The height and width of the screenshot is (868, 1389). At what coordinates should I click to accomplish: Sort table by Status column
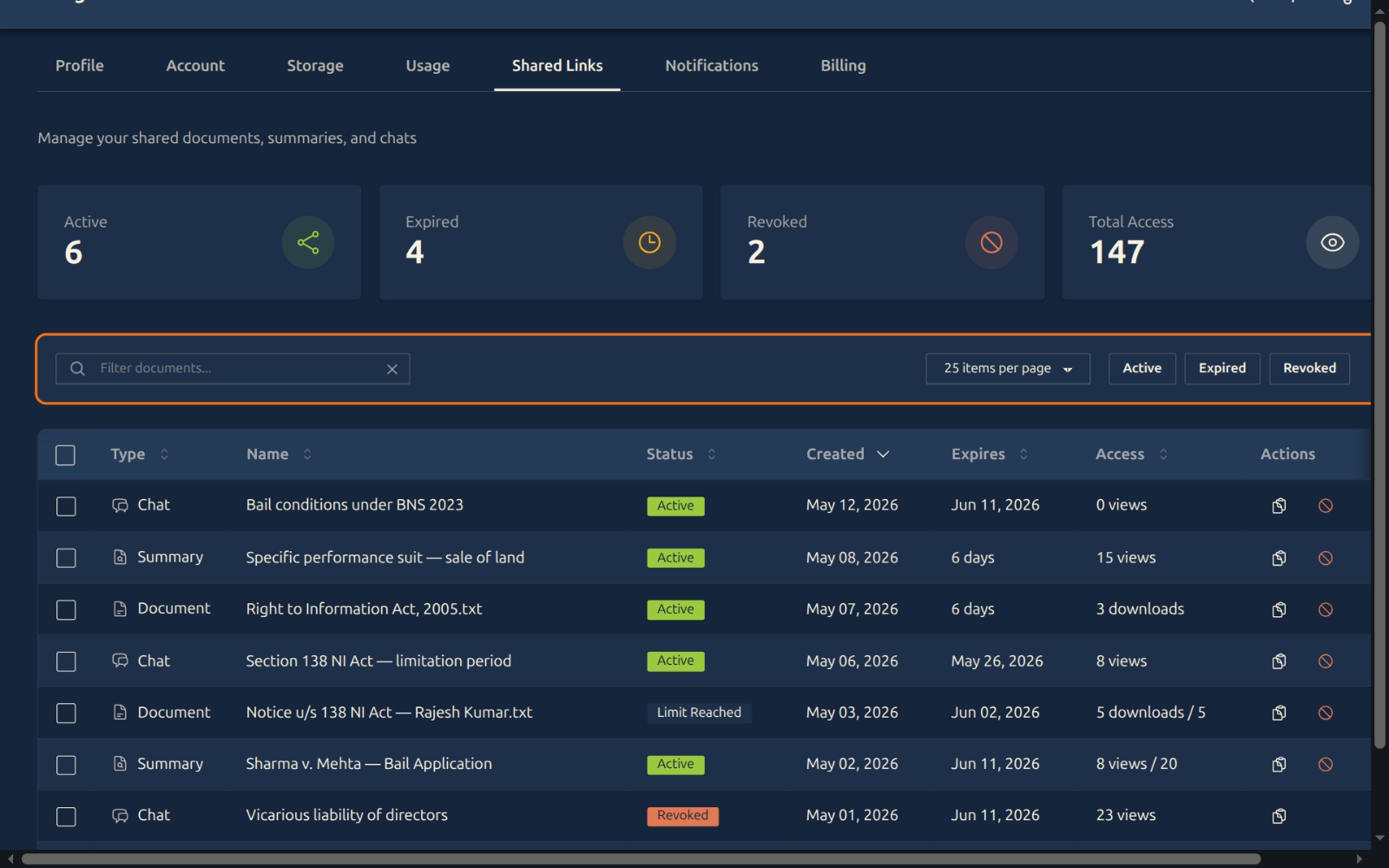[681, 454]
